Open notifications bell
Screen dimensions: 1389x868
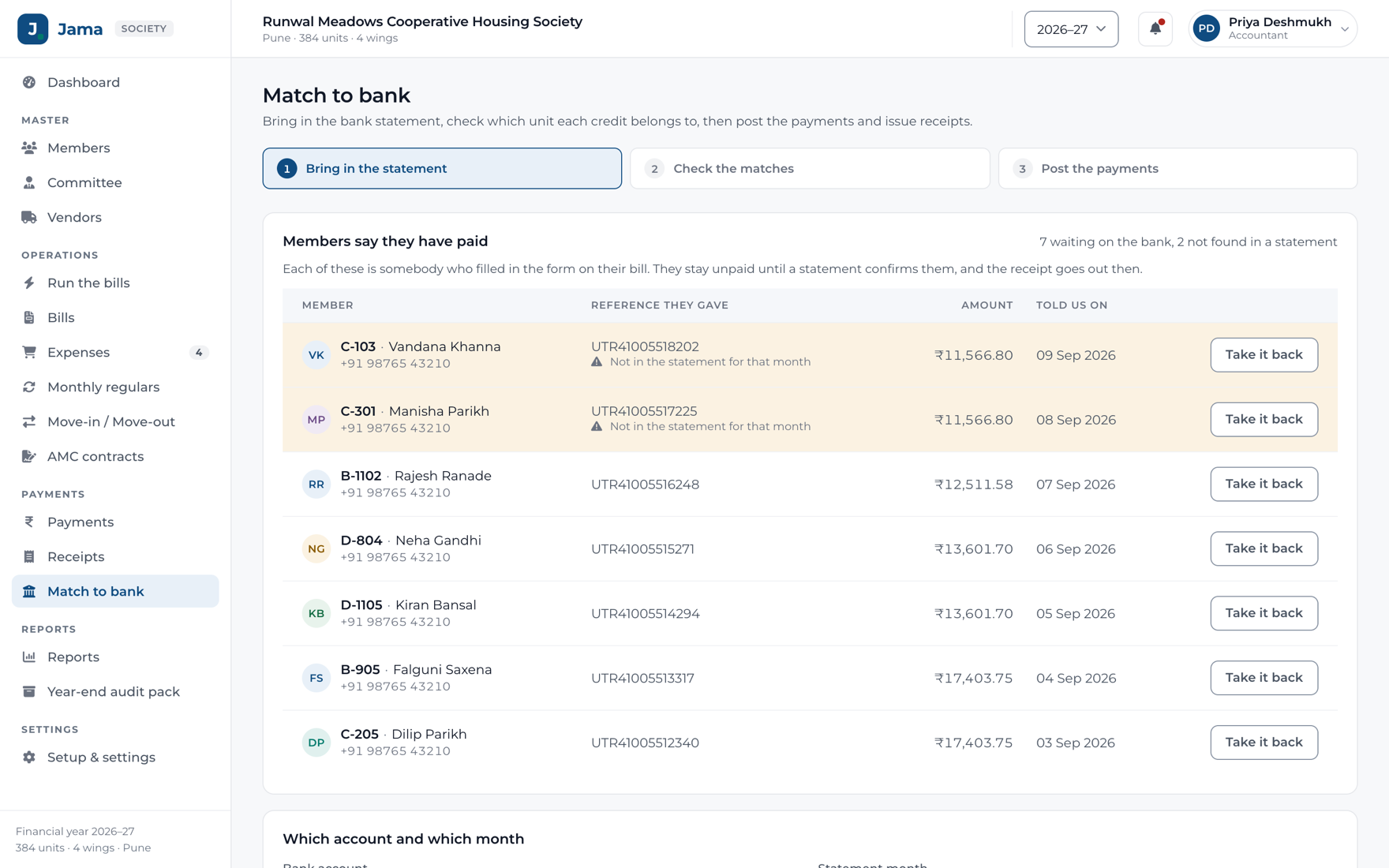coord(1155,29)
